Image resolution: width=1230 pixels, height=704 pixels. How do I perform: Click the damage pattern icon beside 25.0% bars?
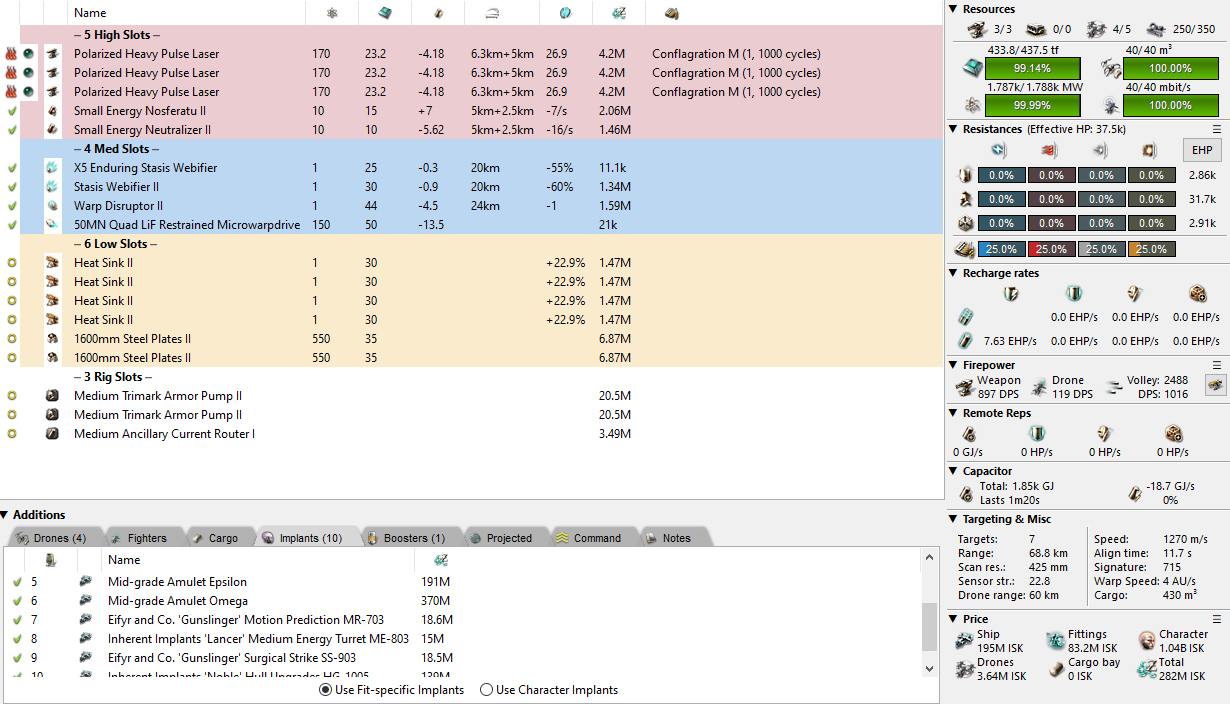point(964,249)
